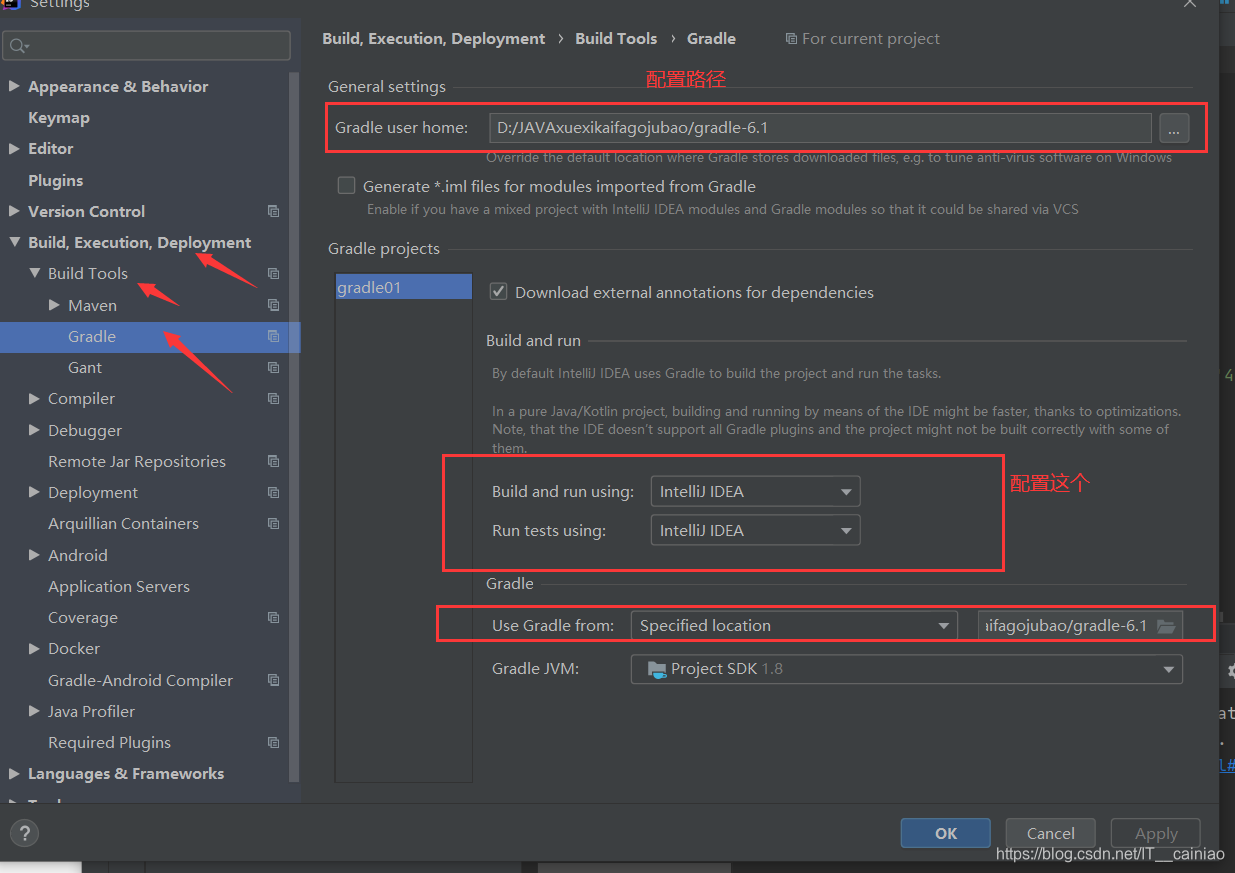Viewport: 1235px width, 873px height.
Task: Open help with question mark button
Action: [24, 833]
